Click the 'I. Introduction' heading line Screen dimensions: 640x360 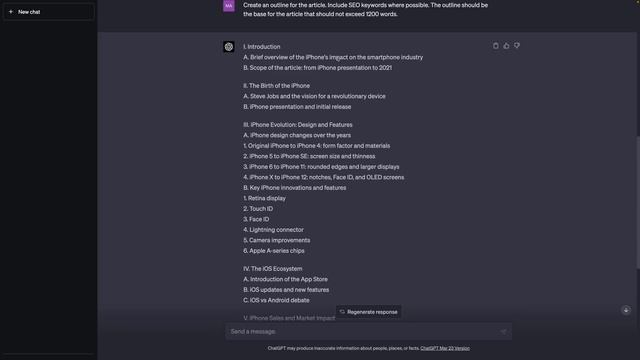click(262, 47)
